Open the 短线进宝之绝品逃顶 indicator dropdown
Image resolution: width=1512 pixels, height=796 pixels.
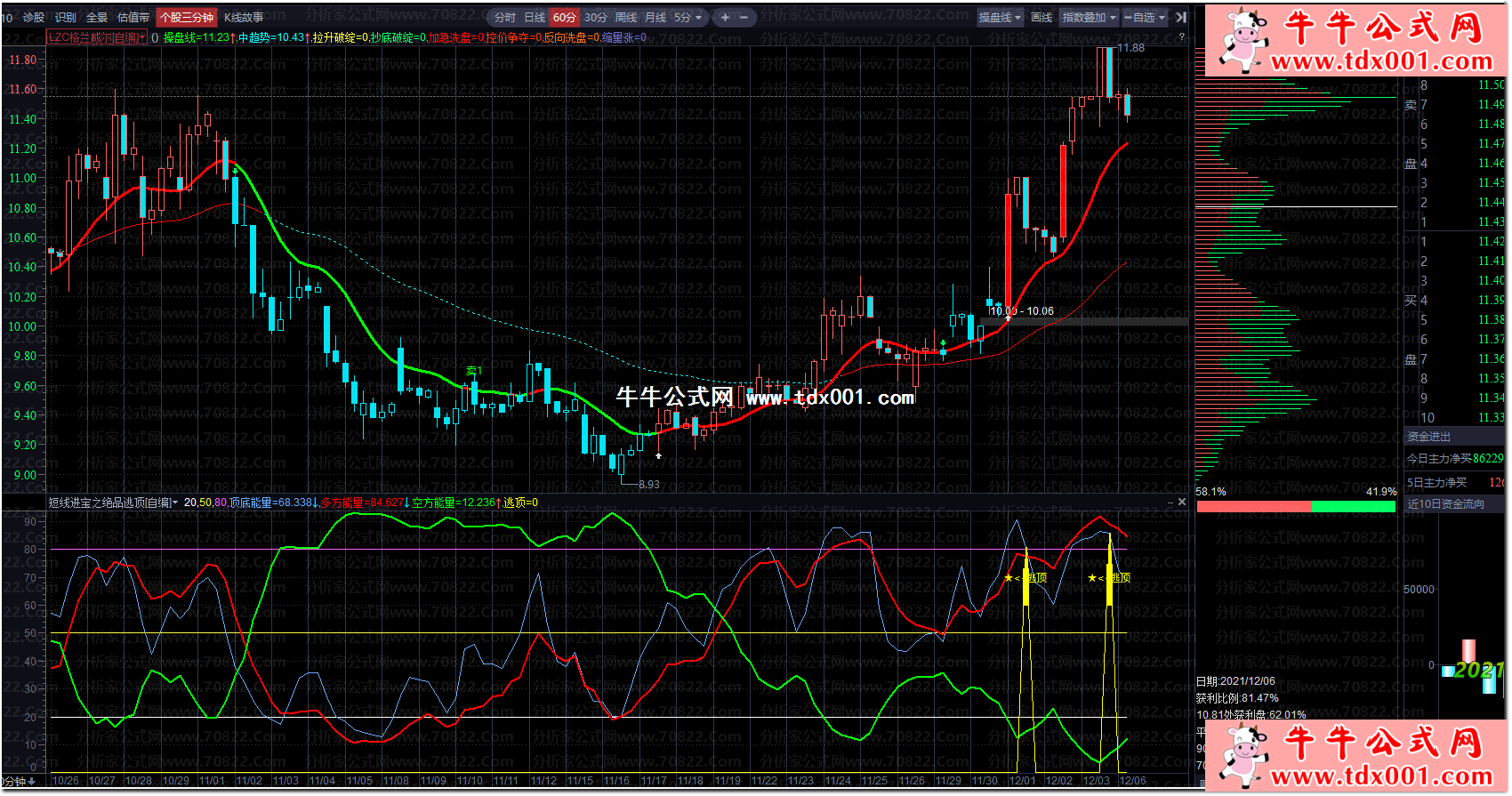click(x=113, y=503)
